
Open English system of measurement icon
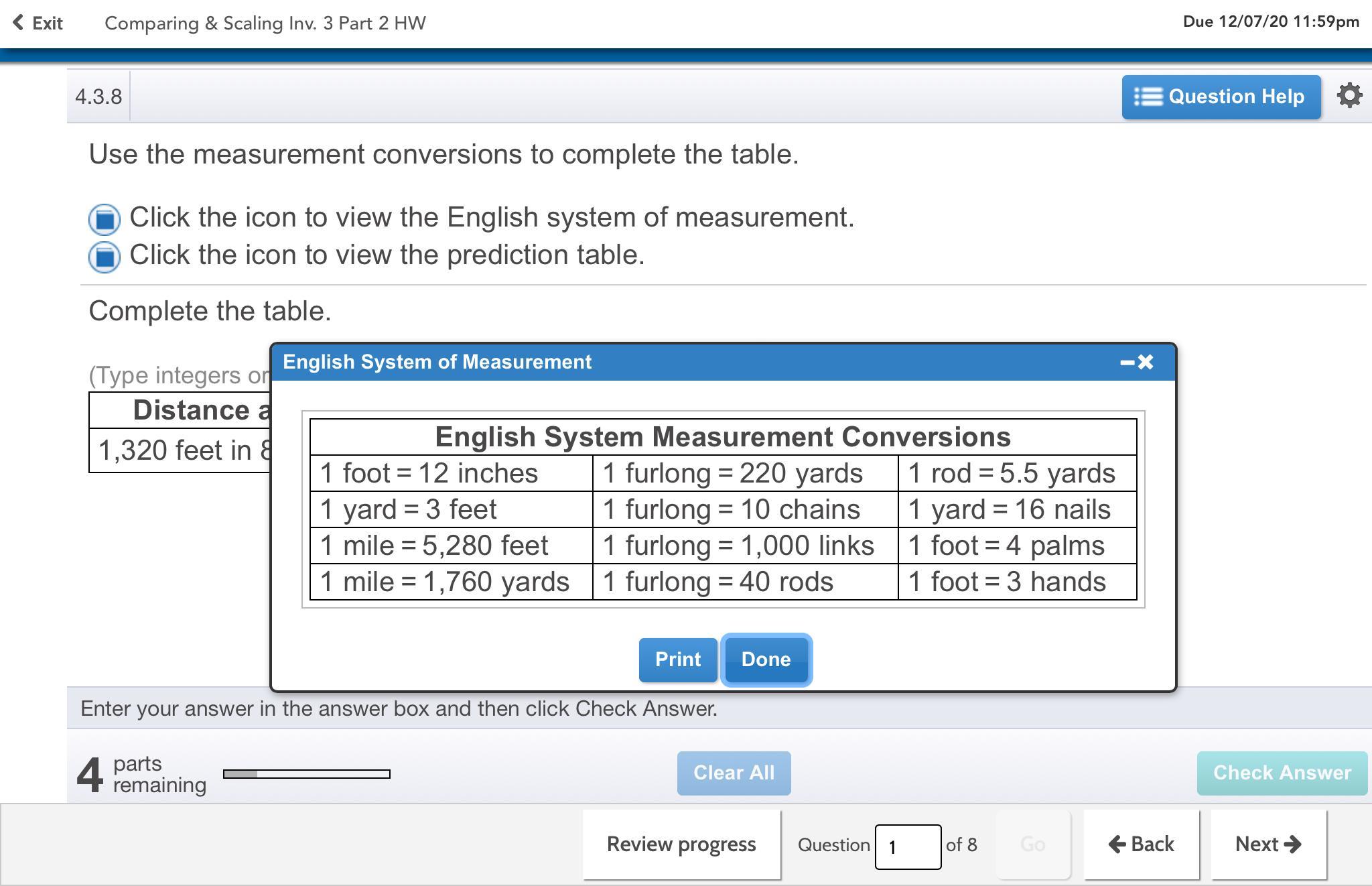[x=105, y=219]
